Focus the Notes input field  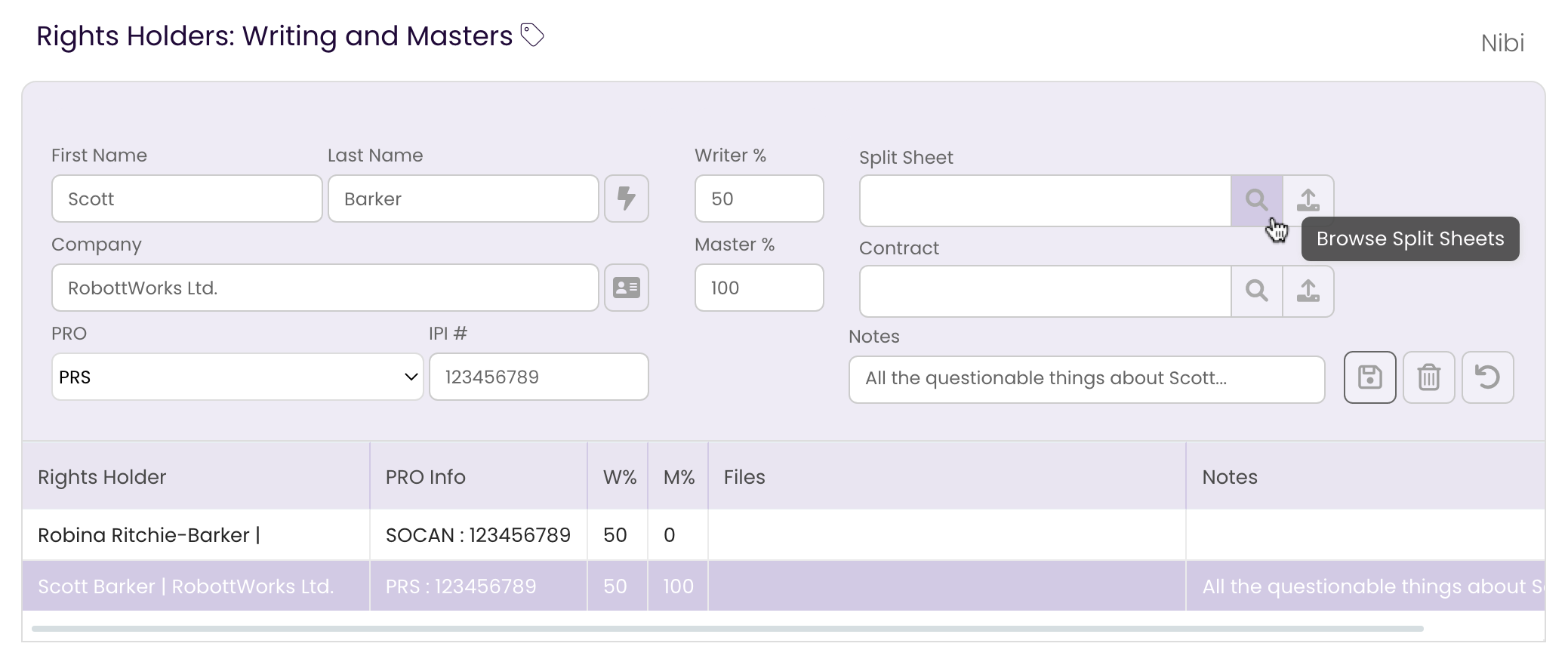tap(1087, 380)
